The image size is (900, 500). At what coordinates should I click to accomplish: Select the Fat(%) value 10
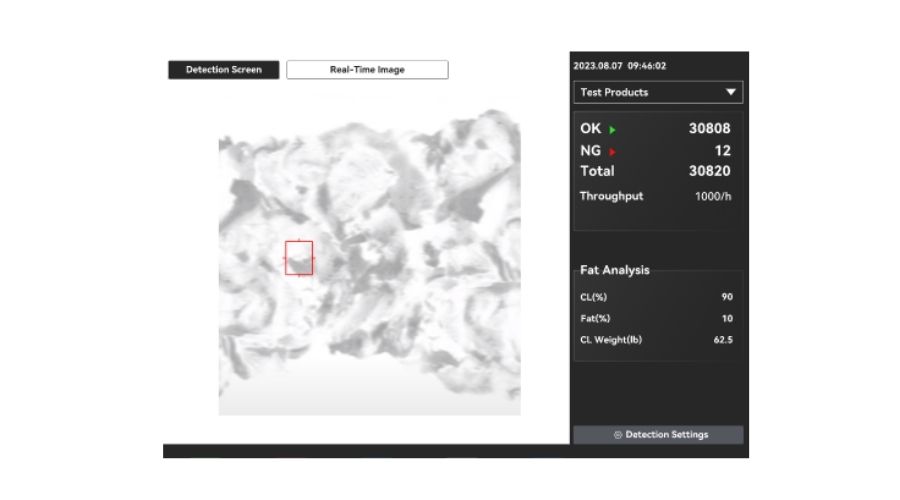click(727, 319)
